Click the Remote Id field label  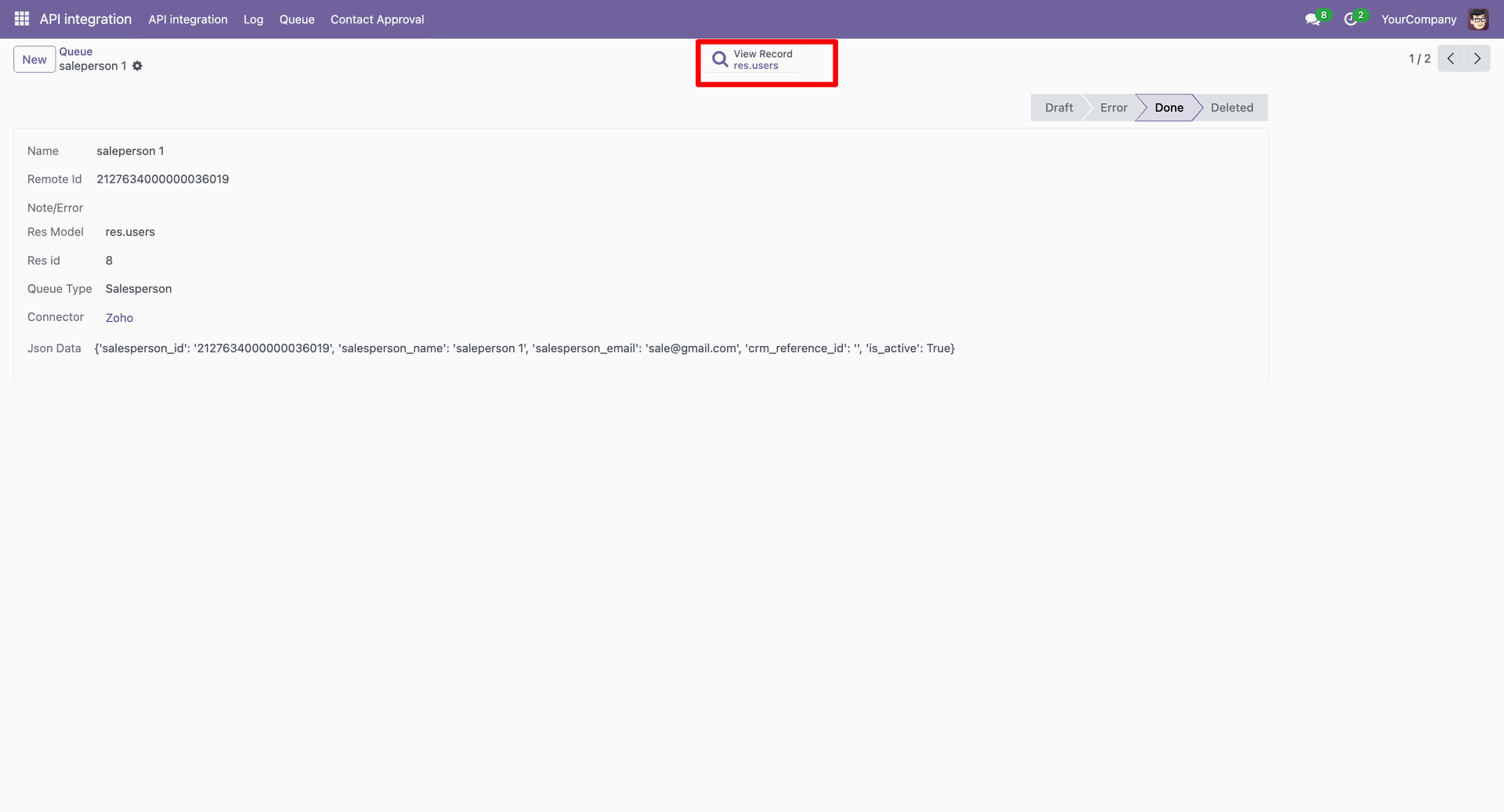(54, 179)
